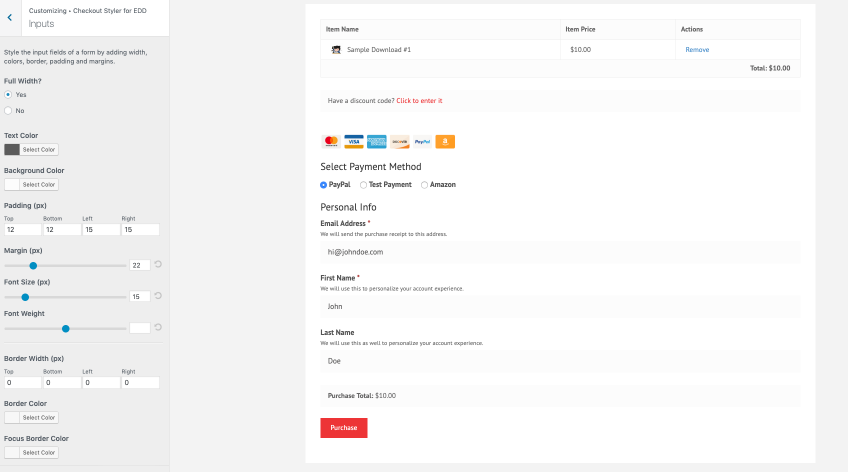The image size is (848, 472).
Task: Click the Sample Download #1 thumbnail
Action: point(336,50)
